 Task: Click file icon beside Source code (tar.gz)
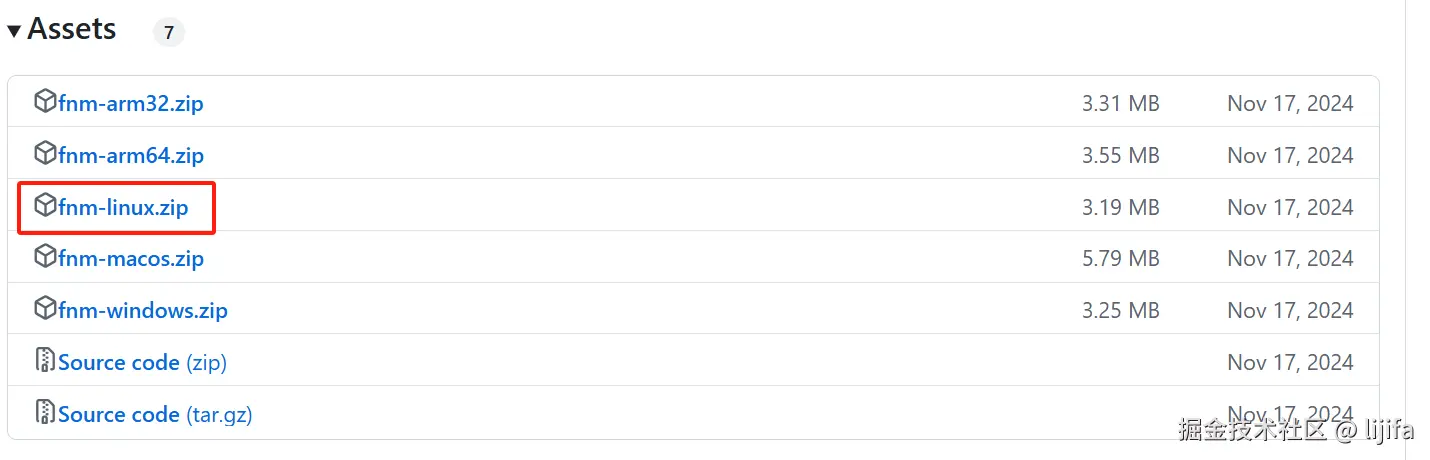coord(45,412)
